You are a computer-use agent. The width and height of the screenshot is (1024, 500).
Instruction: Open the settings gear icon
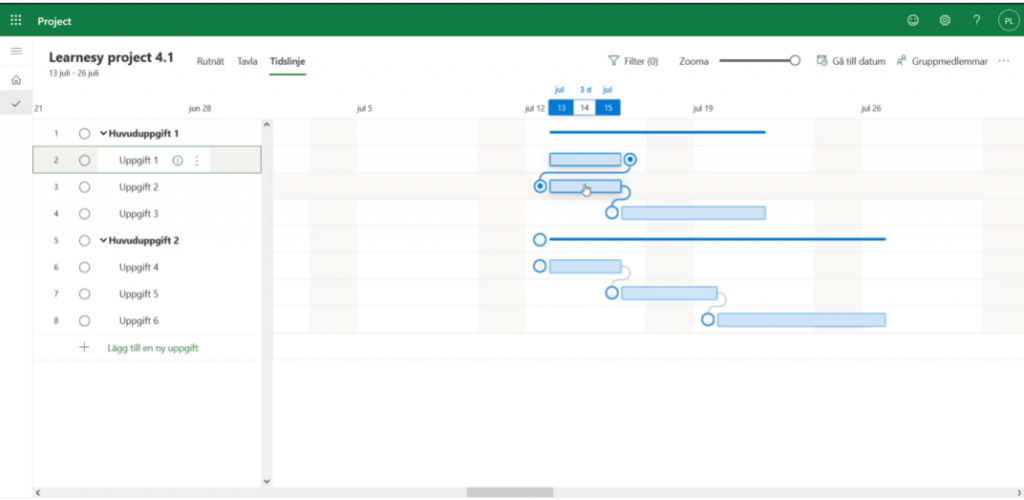tap(944, 20)
